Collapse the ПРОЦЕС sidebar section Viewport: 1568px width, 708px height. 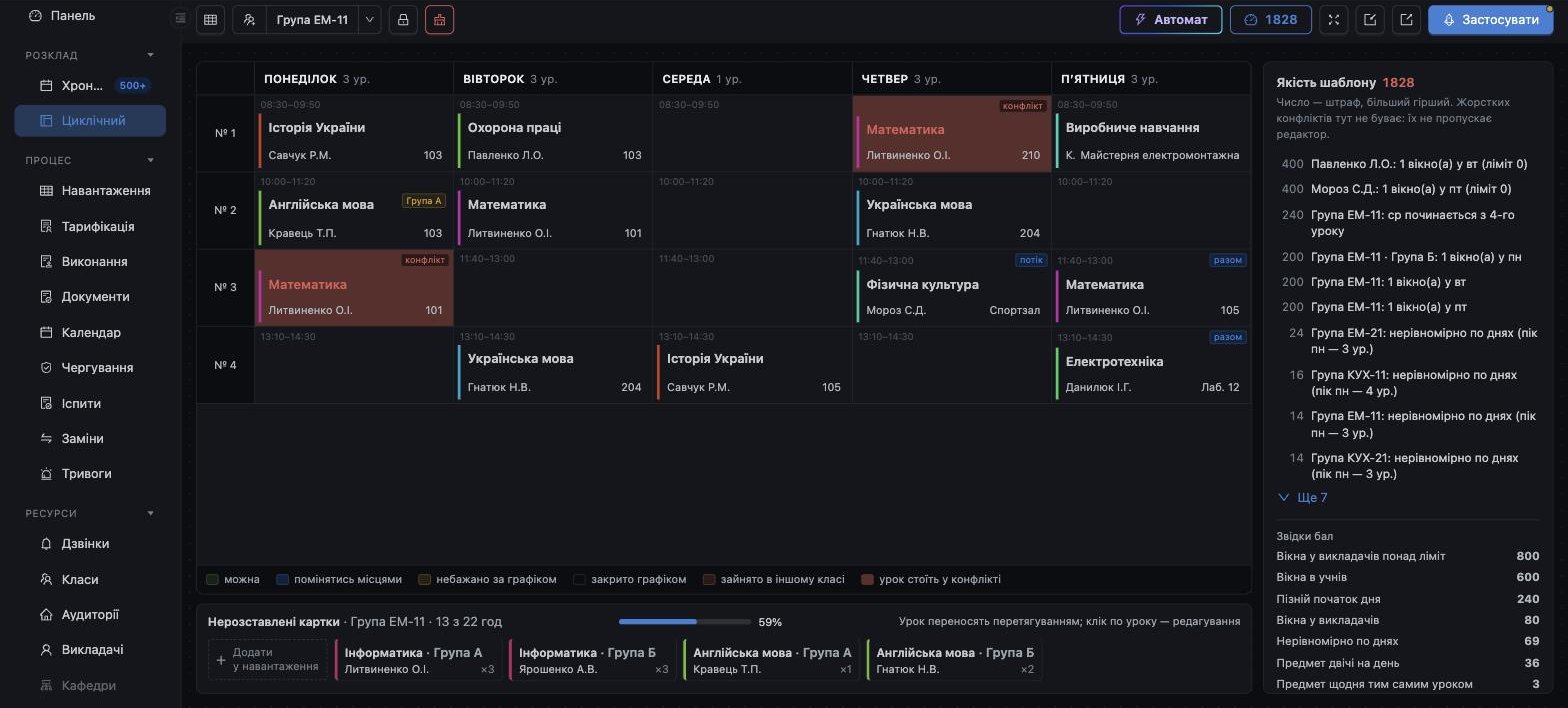coord(151,160)
